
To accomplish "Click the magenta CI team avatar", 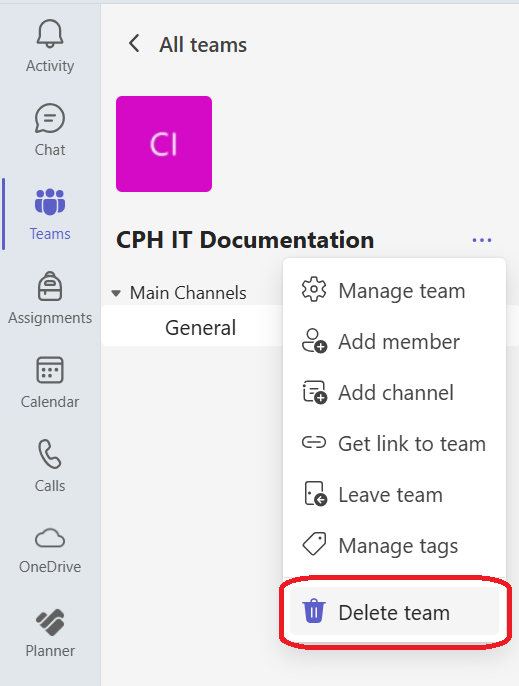I will click(164, 144).
